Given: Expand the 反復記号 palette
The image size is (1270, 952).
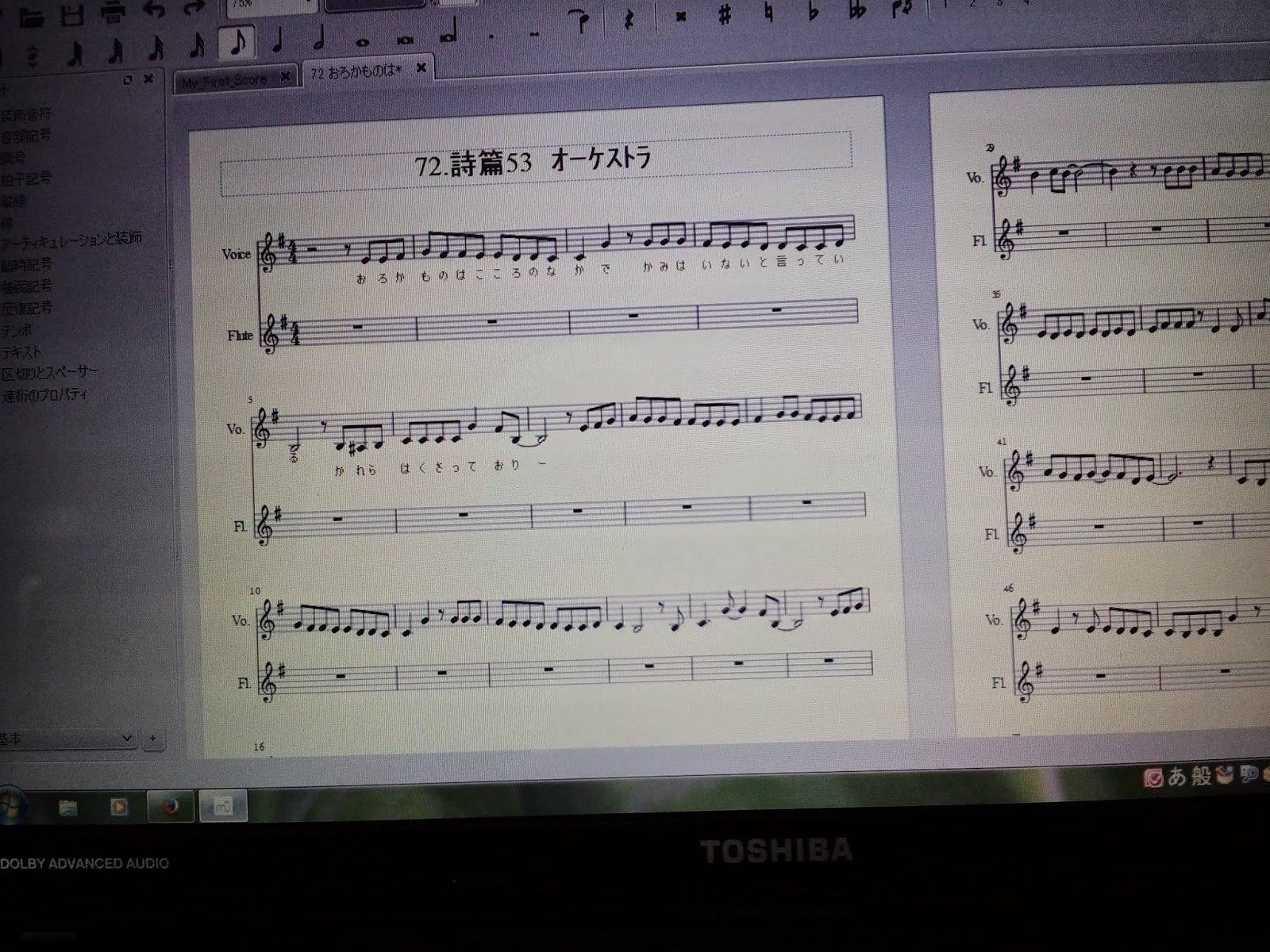Looking at the screenshot, I should pos(25,307).
